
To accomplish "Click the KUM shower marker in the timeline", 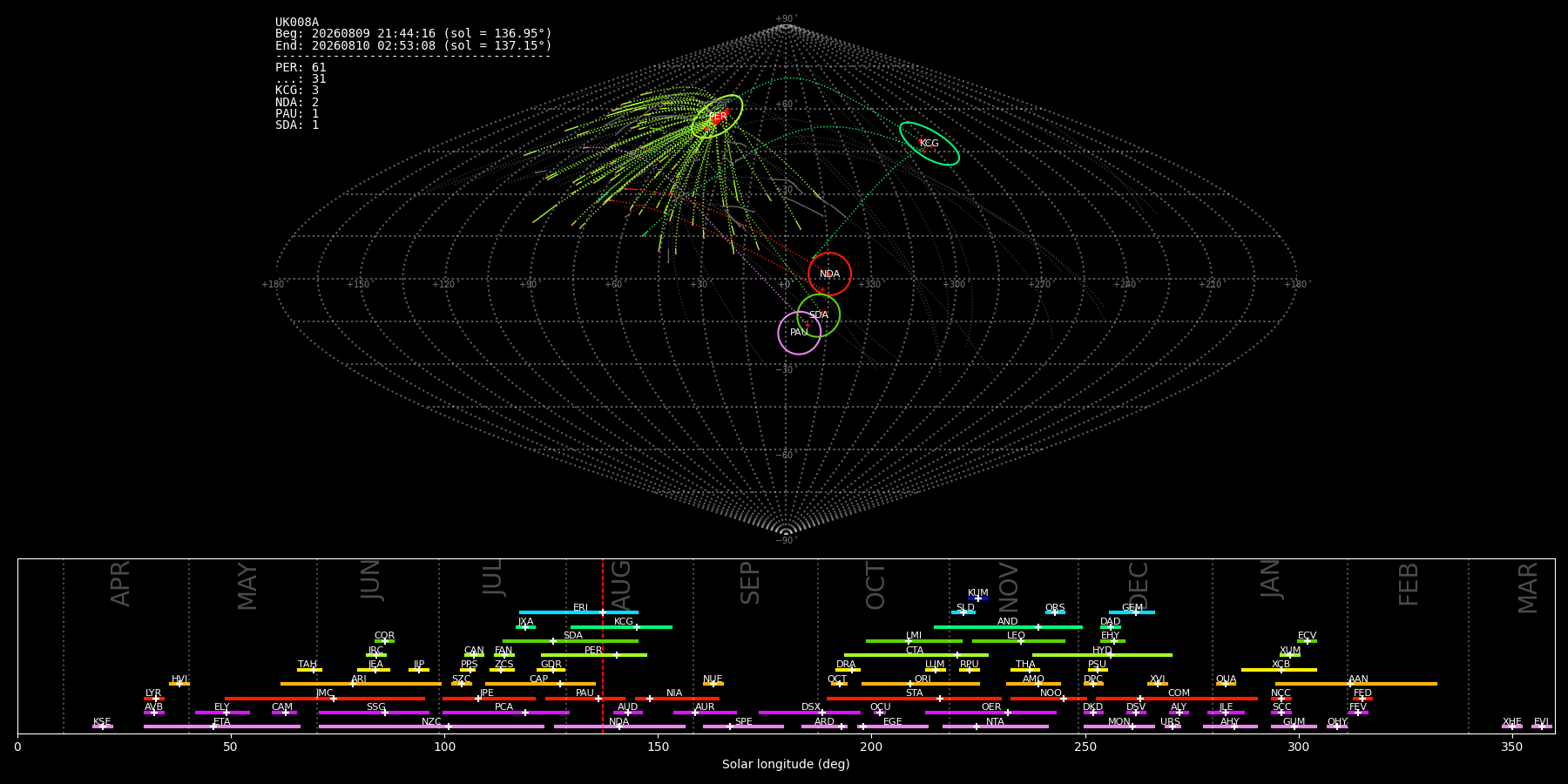I will tap(978, 598).
